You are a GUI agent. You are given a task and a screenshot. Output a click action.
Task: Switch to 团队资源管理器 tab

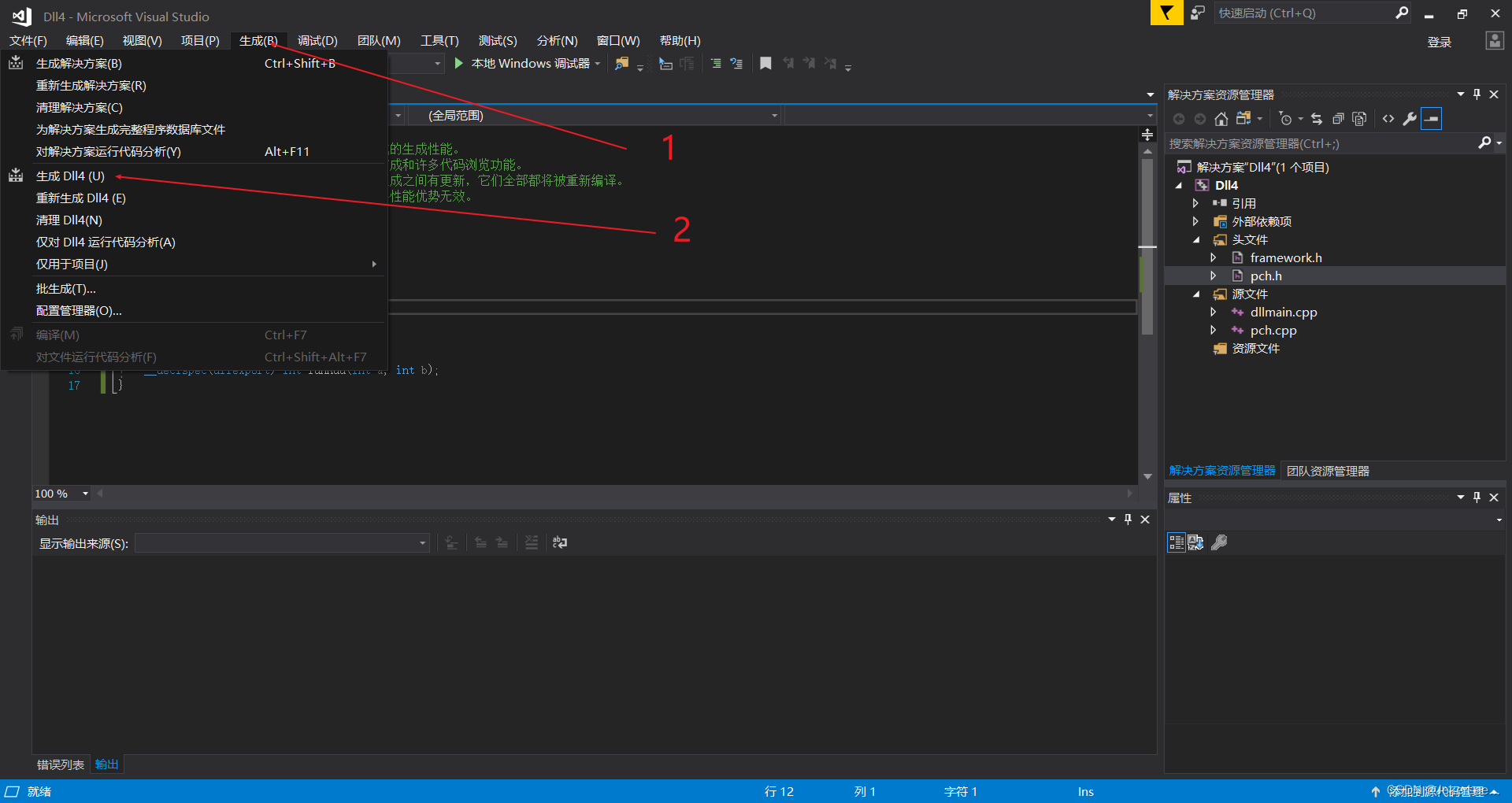[x=1328, y=471]
